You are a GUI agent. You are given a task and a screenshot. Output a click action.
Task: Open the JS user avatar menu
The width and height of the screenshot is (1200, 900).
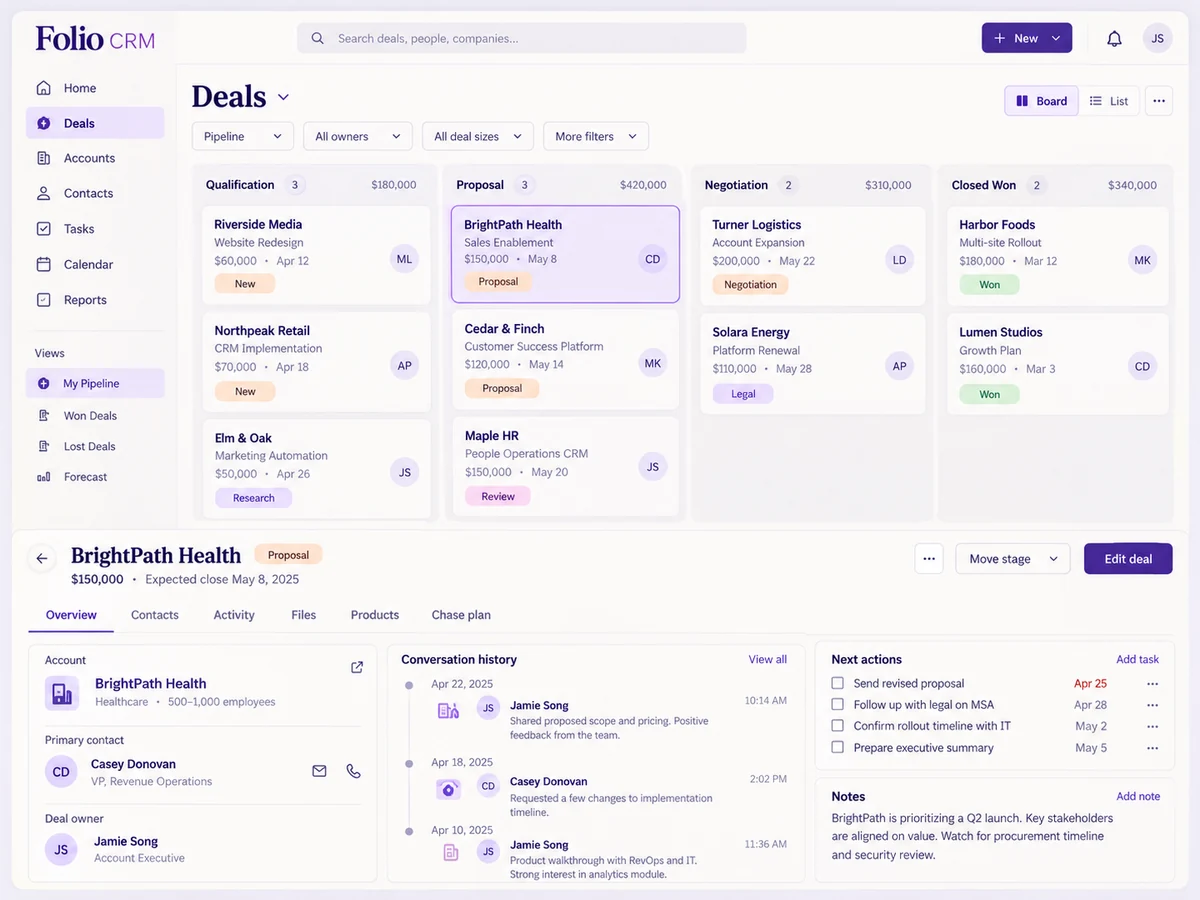tap(1157, 38)
